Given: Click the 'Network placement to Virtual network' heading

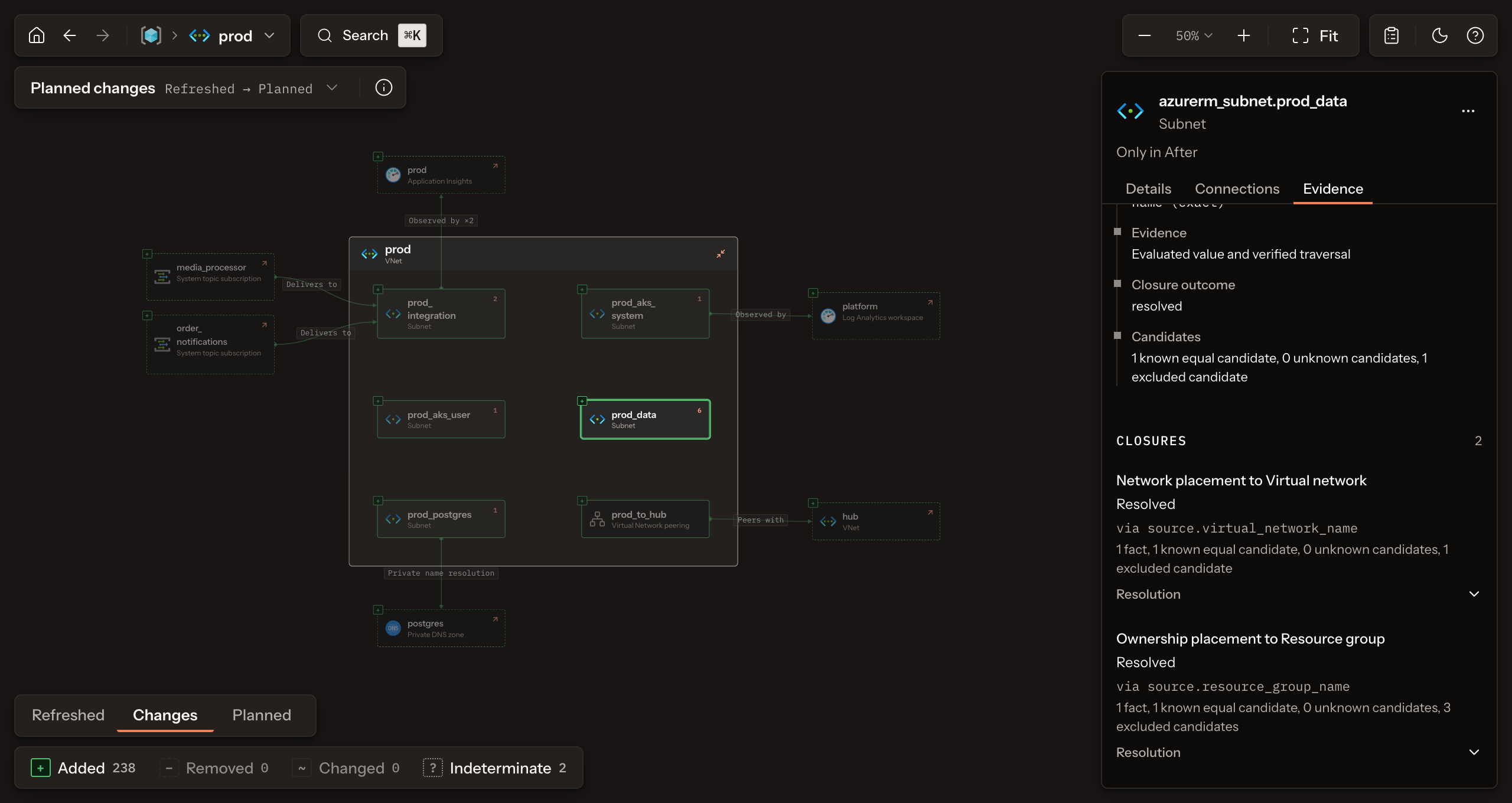Looking at the screenshot, I should pos(1241,481).
